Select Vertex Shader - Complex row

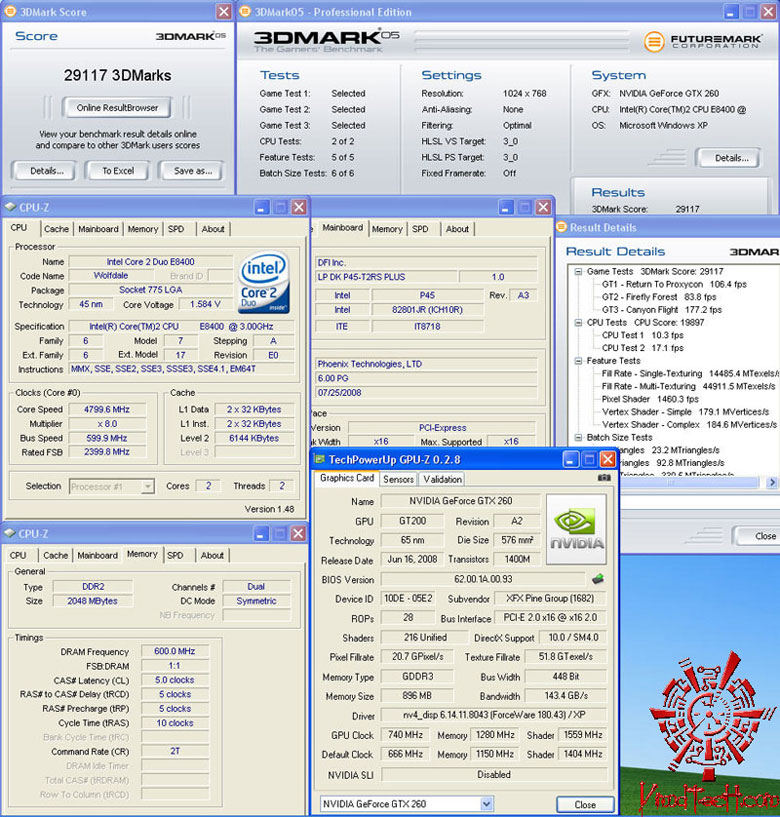click(x=689, y=425)
